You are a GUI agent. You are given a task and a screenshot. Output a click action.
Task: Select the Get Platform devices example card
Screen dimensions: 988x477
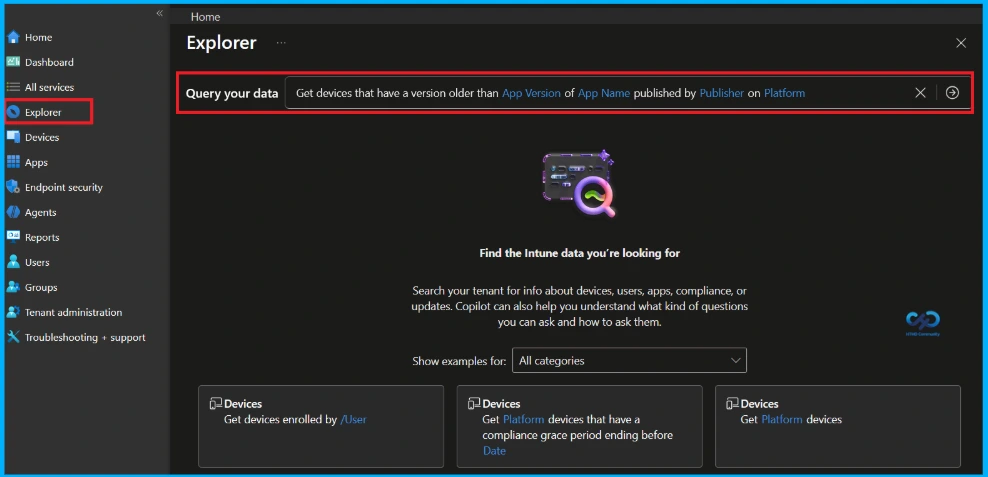(x=837, y=426)
